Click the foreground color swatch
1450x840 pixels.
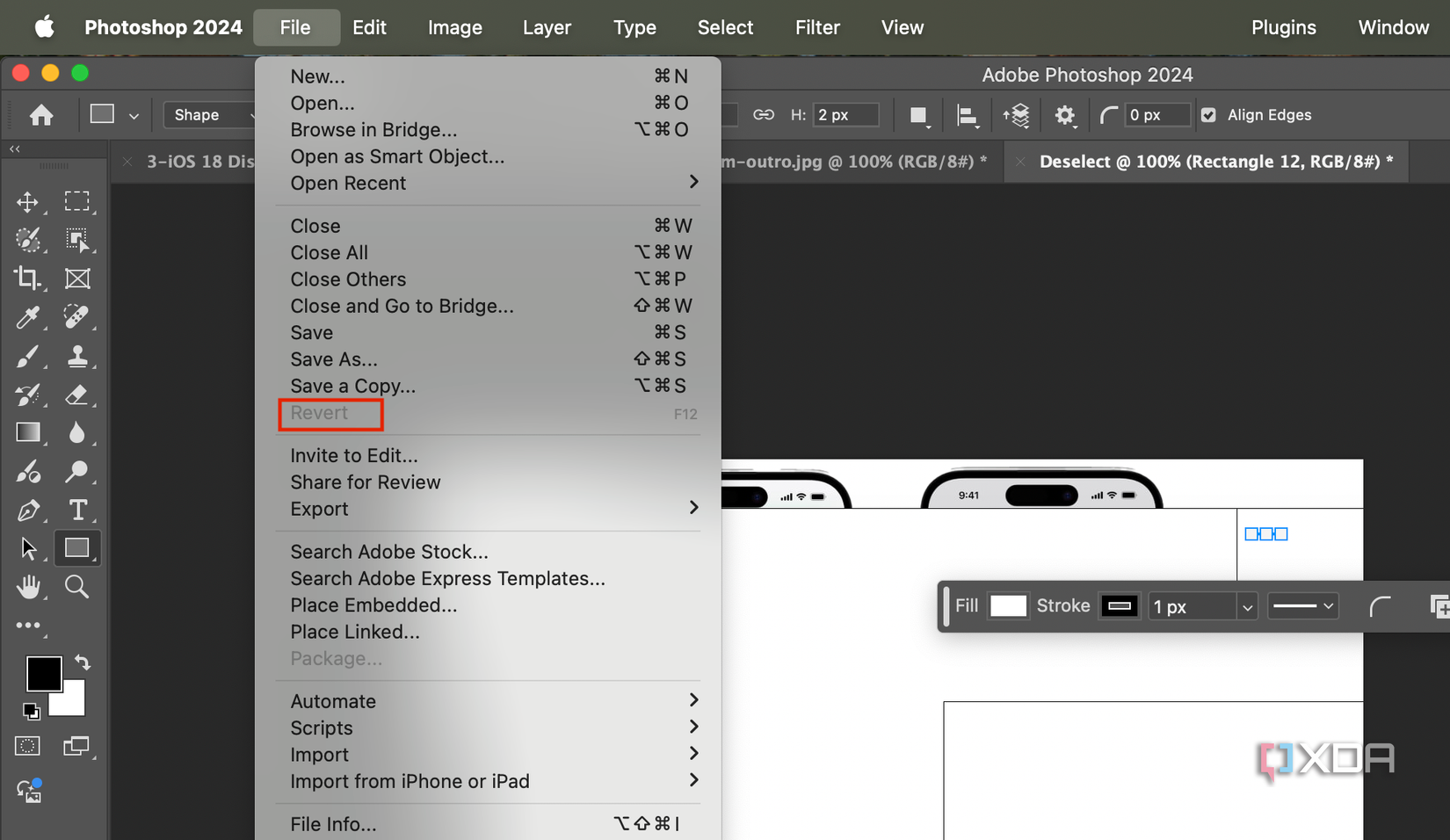(x=45, y=674)
